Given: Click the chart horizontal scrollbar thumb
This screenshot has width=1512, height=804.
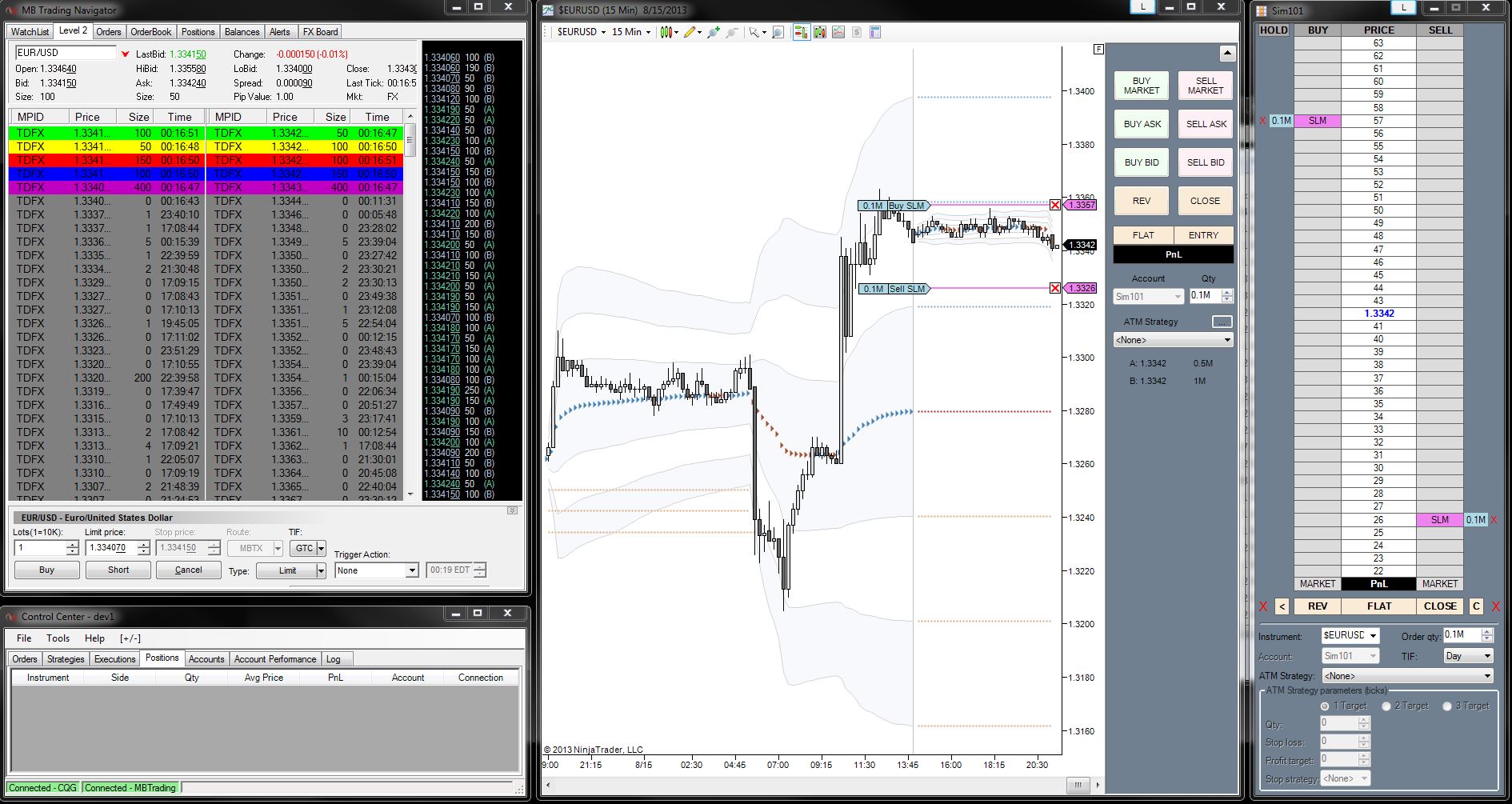Looking at the screenshot, I should [x=1078, y=785].
